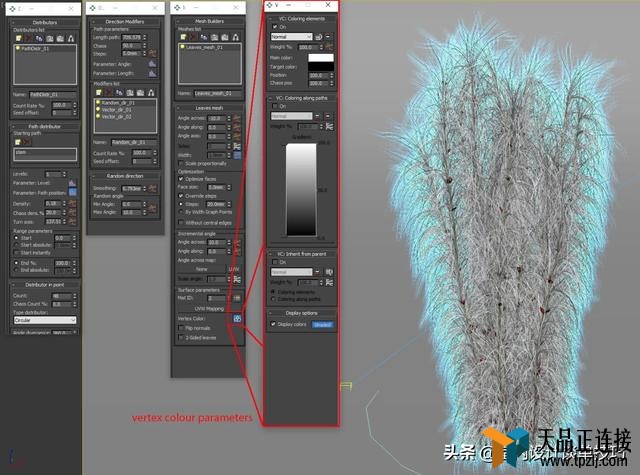The image size is (640, 475).
Task: Click the magnet icon in Meshes list toolbar
Action: [x=236, y=37]
